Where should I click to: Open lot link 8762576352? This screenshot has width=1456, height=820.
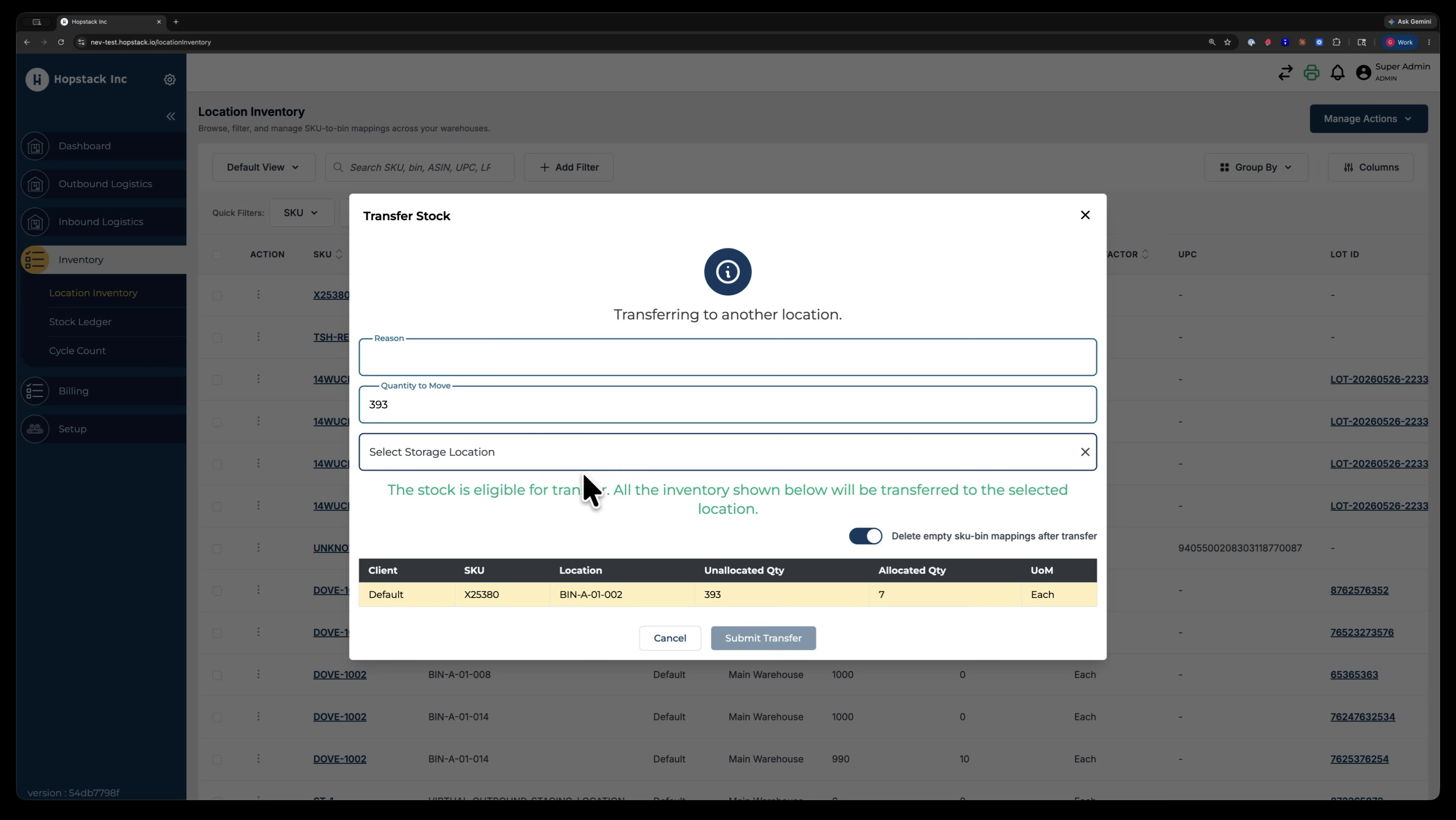(1359, 590)
